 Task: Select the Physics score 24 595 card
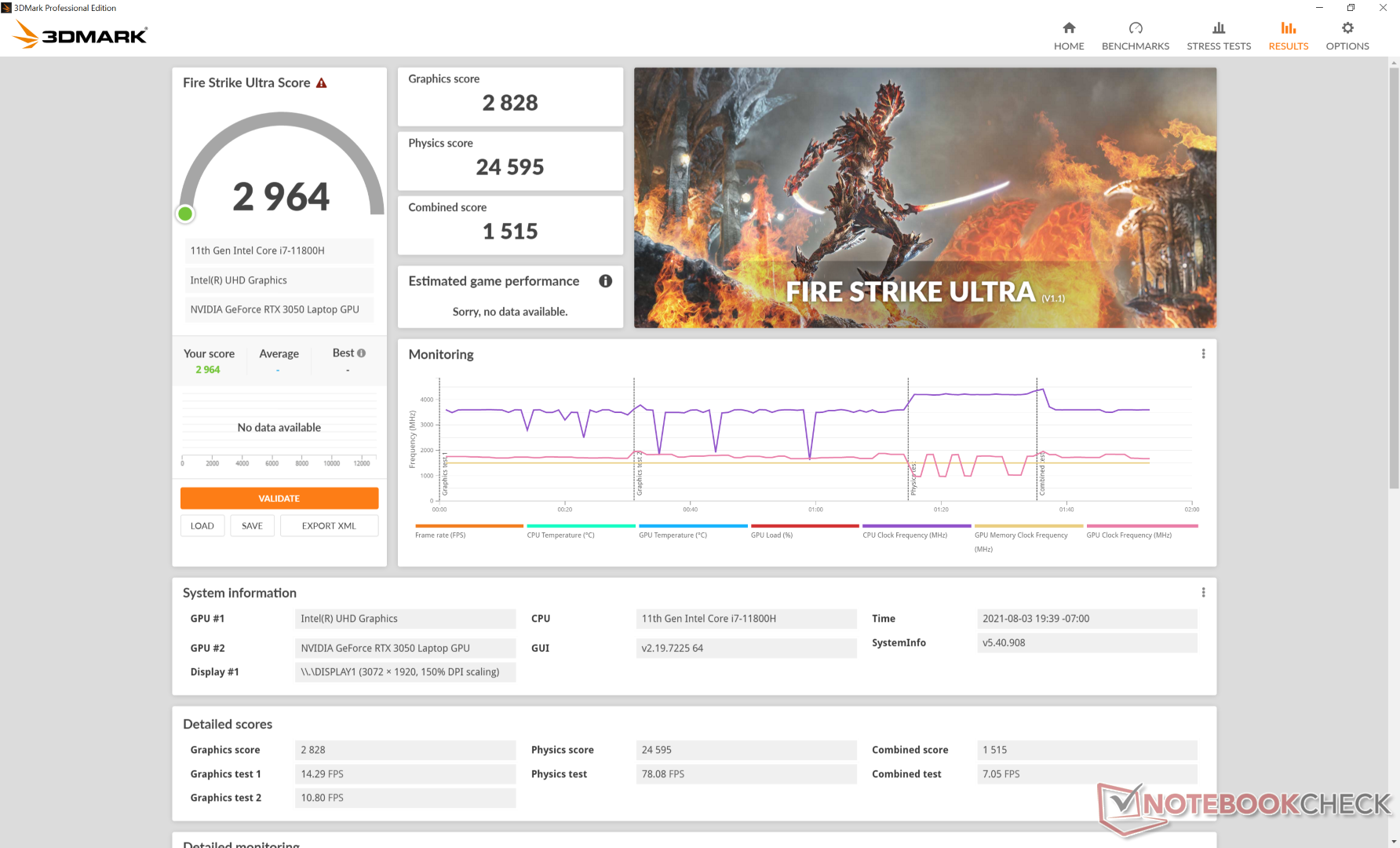tap(510, 161)
